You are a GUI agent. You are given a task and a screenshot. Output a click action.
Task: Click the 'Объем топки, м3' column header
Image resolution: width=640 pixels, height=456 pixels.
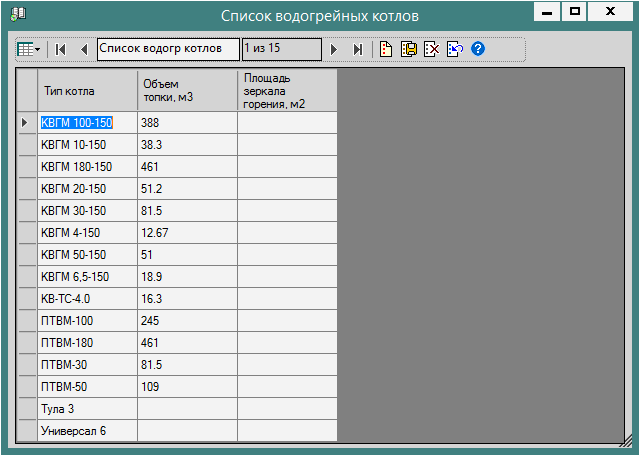click(x=187, y=90)
